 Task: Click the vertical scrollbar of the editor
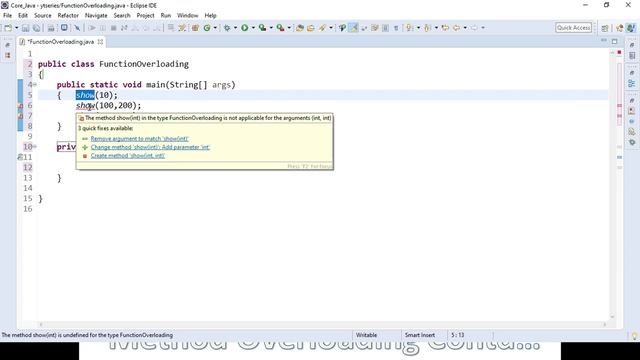tap(612, 184)
